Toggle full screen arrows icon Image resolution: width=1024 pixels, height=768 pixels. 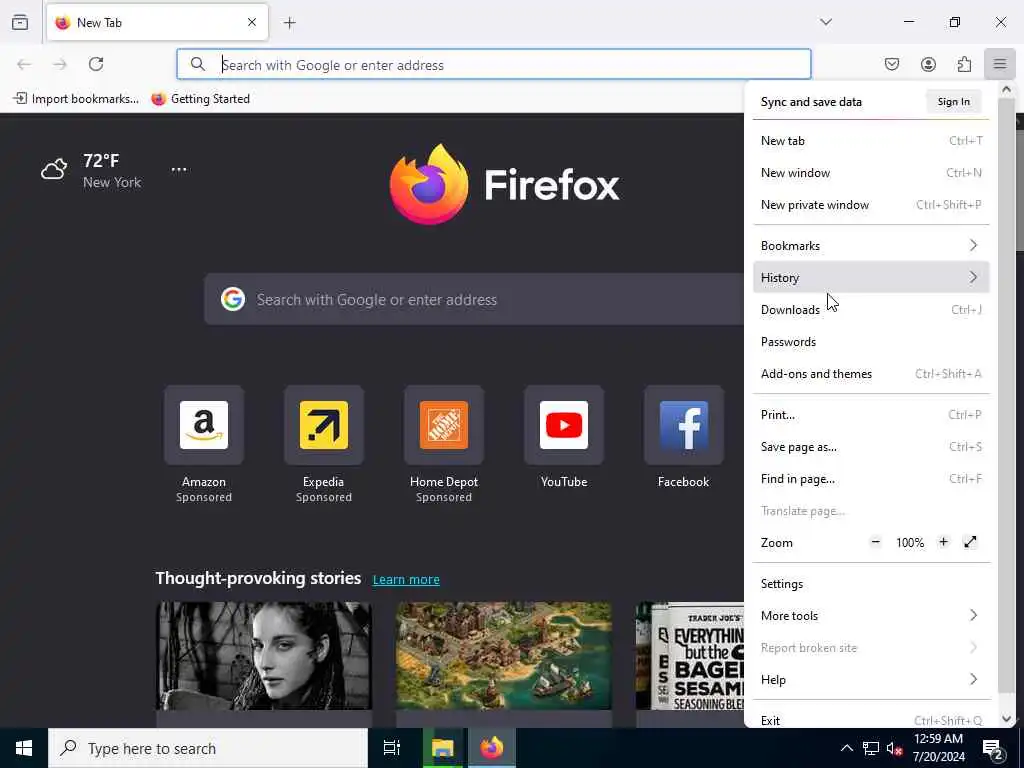click(x=970, y=542)
